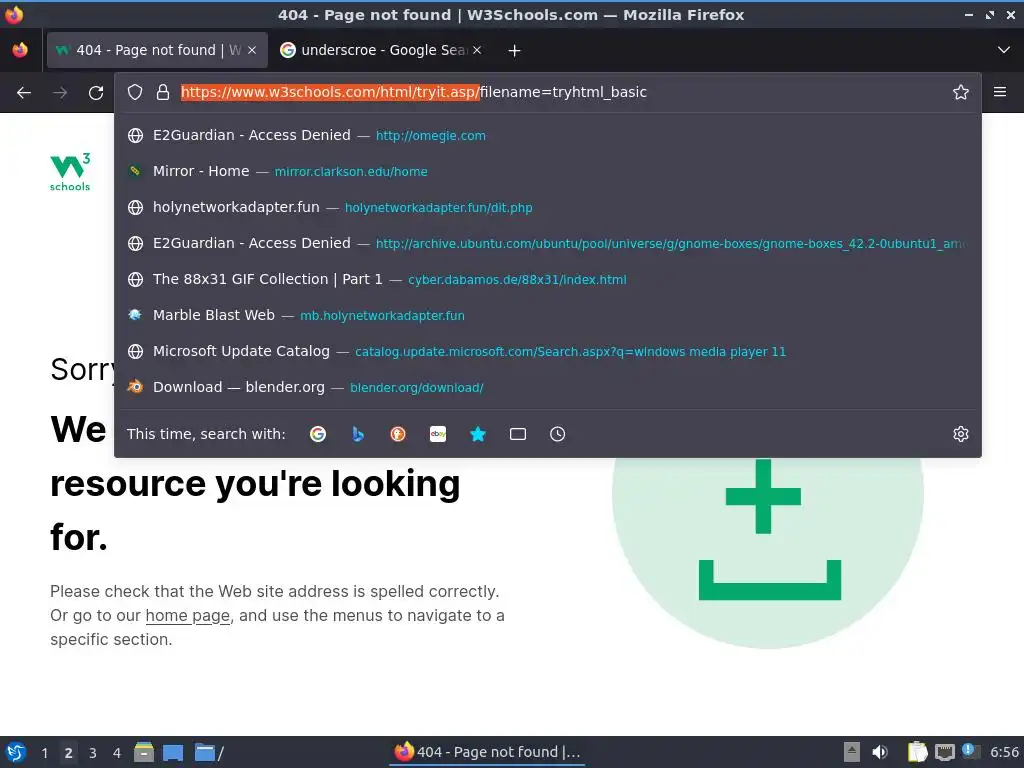Image resolution: width=1024 pixels, height=768 pixels.
Task: Click the blue desktop icon in the taskbar
Action: pos(173,752)
